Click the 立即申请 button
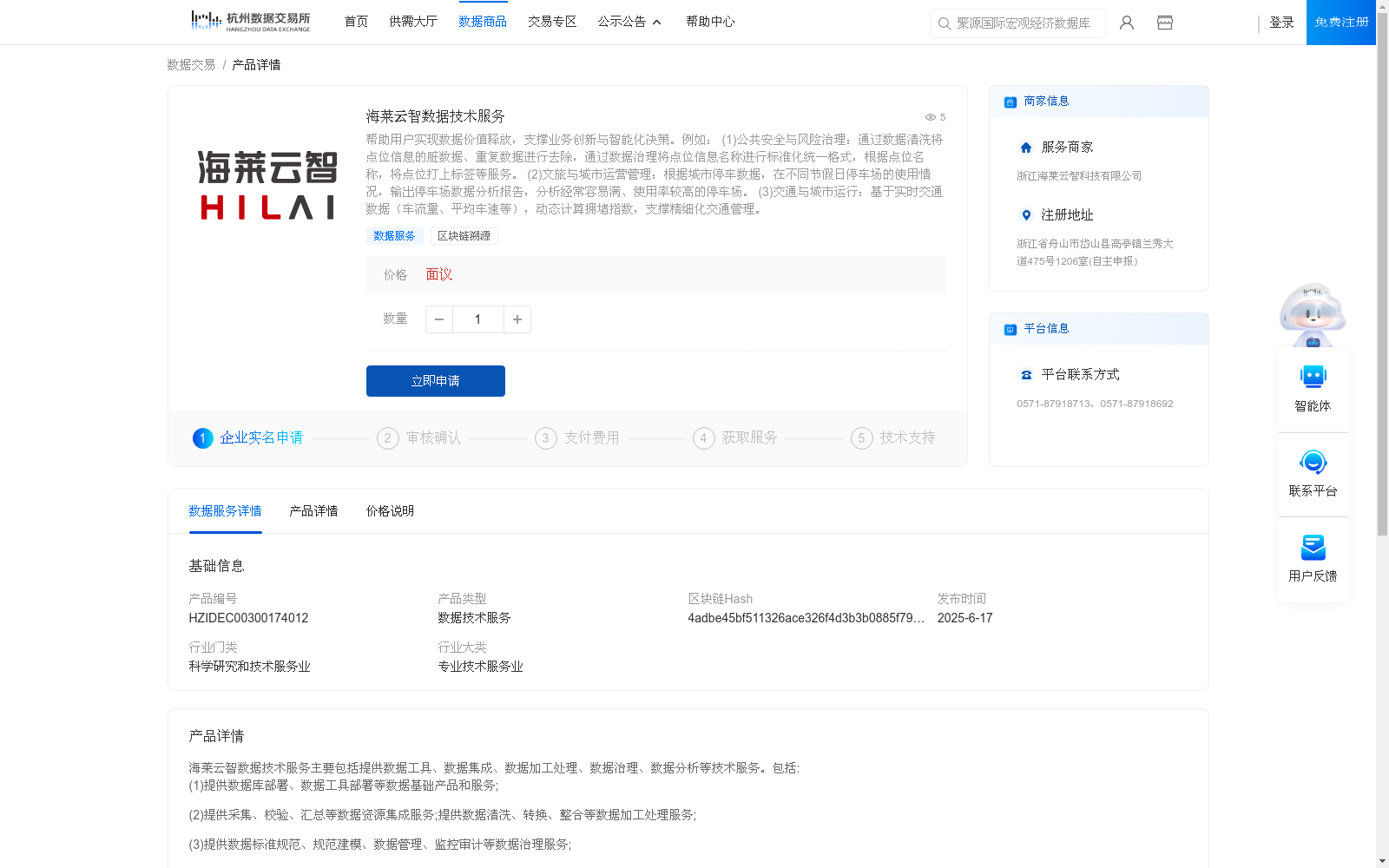The width and height of the screenshot is (1389, 868). (x=436, y=381)
